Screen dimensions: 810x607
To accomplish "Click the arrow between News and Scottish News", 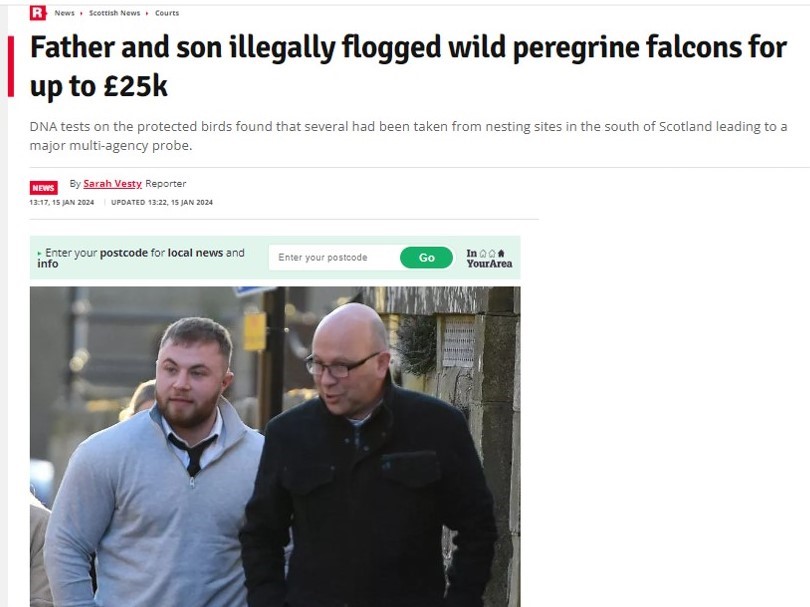I will tap(82, 13).
